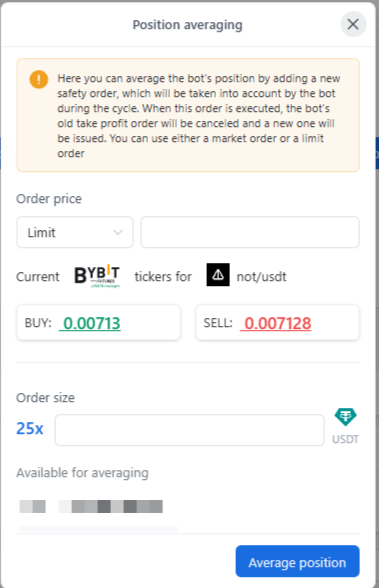Click the SELL label in ticker box
This screenshot has height=588, width=379.
(x=218, y=323)
